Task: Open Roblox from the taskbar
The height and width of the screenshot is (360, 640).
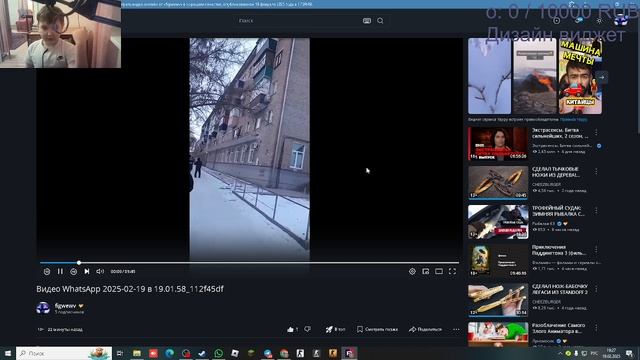Action: click(235, 353)
